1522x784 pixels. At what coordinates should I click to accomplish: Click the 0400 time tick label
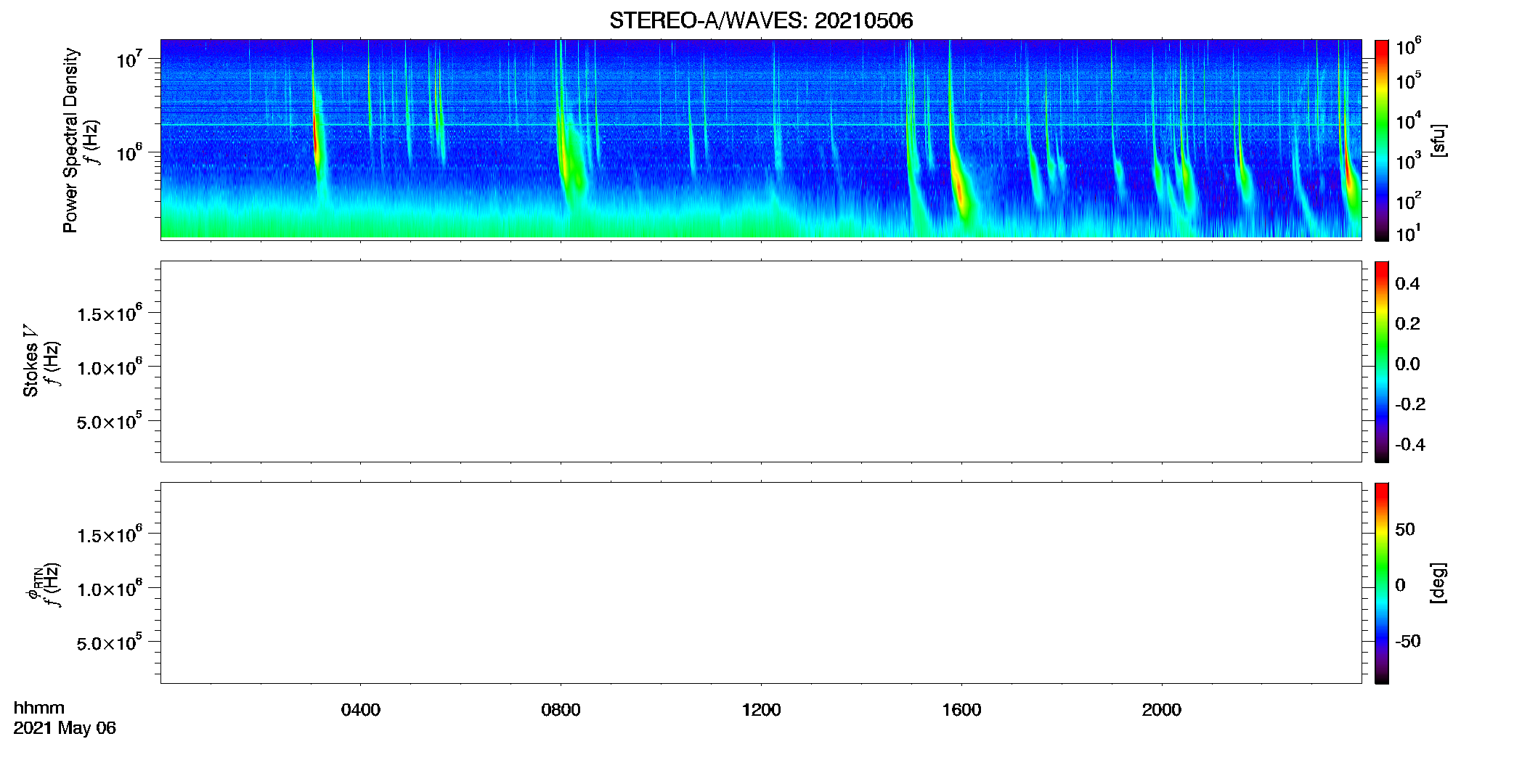pyautogui.click(x=360, y=710)
